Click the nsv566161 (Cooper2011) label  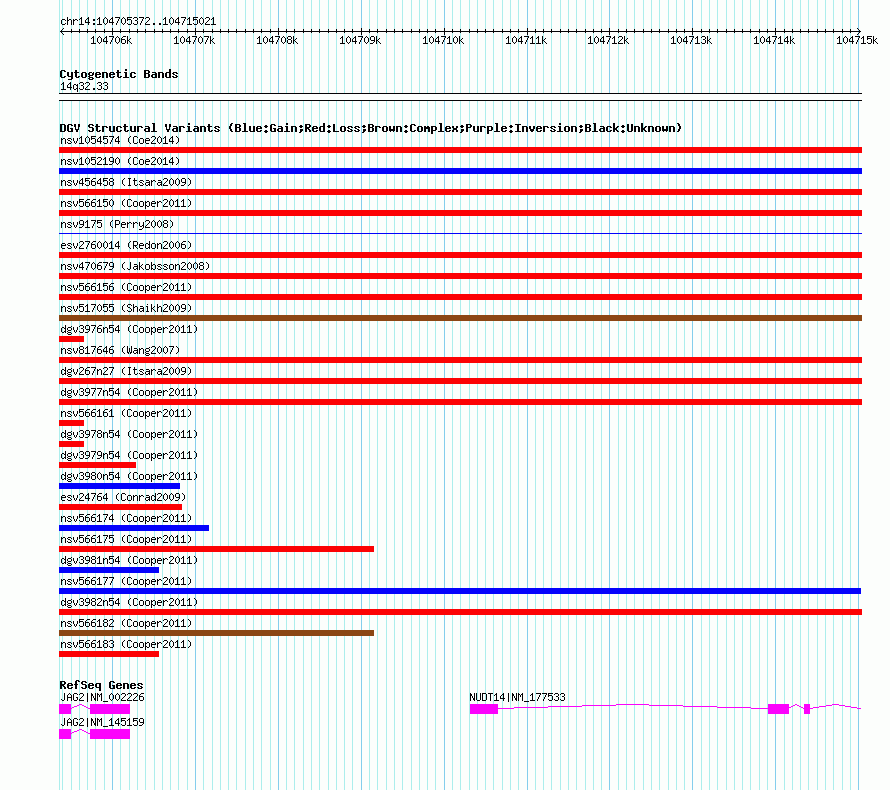[x=126, y=413]
